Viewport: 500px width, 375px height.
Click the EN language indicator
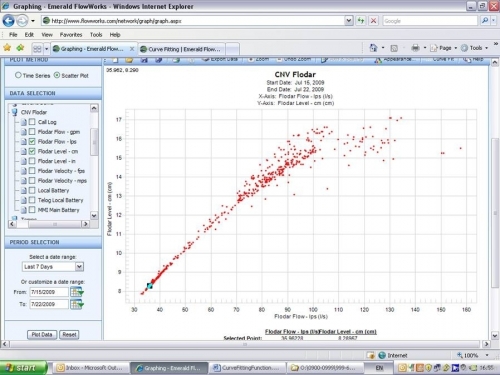pyautogui.click(x=379, y=368)
